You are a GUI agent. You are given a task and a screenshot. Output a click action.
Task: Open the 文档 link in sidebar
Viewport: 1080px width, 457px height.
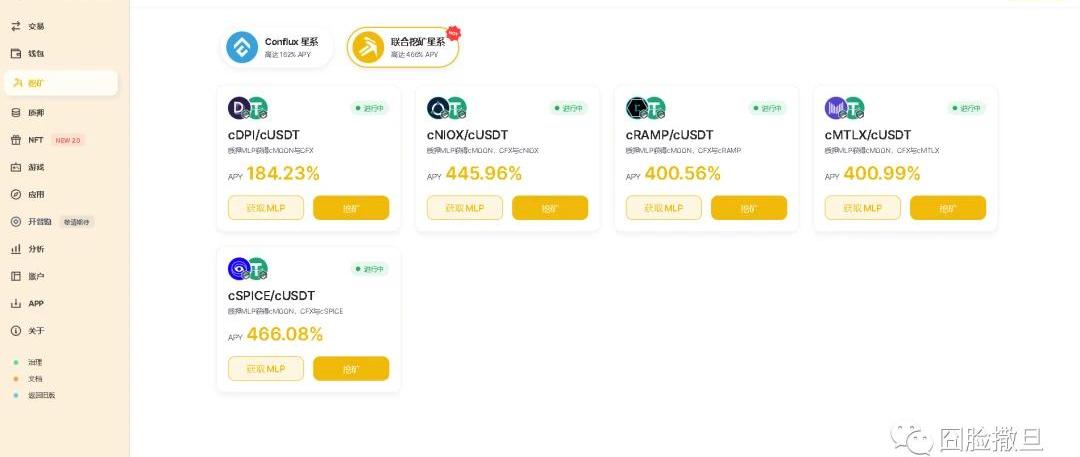[x=35, y=379]
